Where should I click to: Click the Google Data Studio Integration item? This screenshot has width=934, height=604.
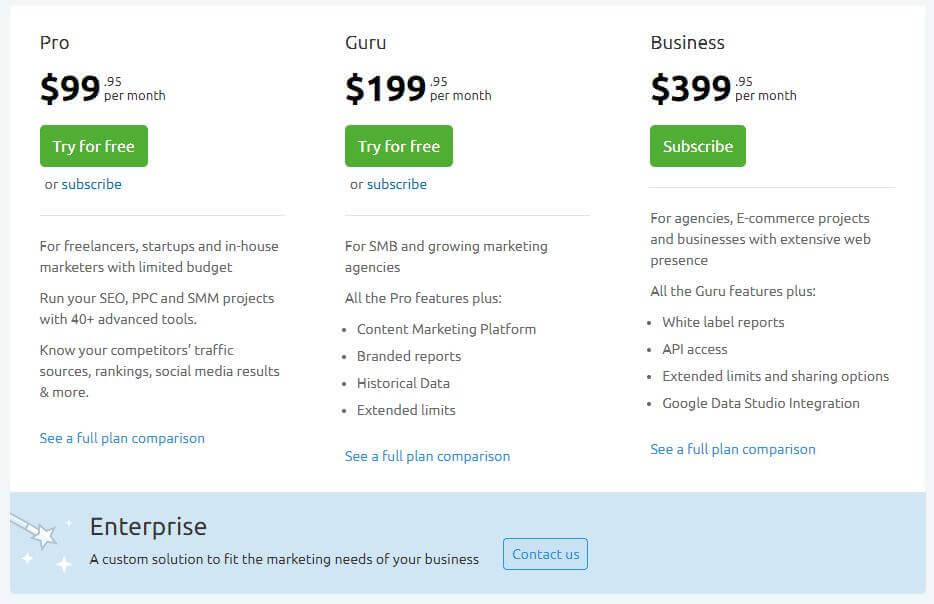click(x=761, y=403)
